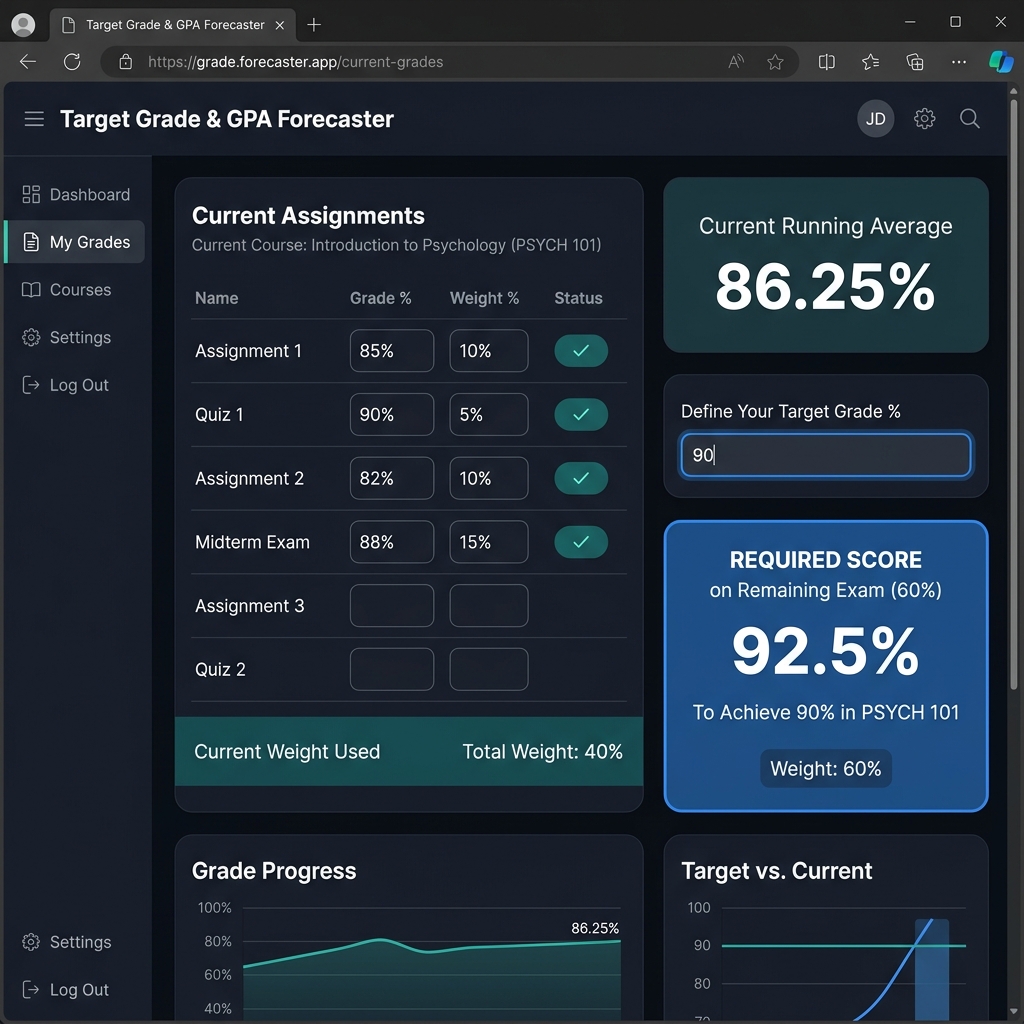Viewport: 1024px width, 1024px height.
Task: Click the bar in Target vs. Current chart
Action: 932,970
